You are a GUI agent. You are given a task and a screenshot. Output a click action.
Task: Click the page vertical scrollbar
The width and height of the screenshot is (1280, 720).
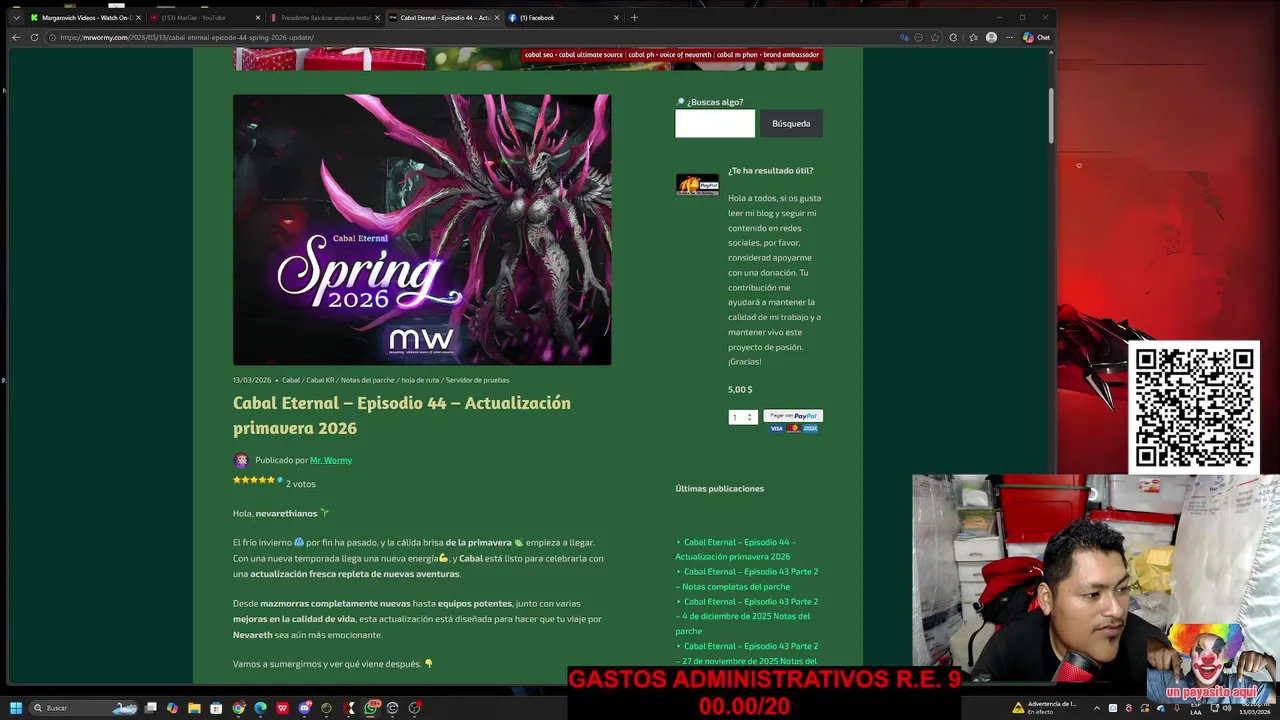[1051, 115]
